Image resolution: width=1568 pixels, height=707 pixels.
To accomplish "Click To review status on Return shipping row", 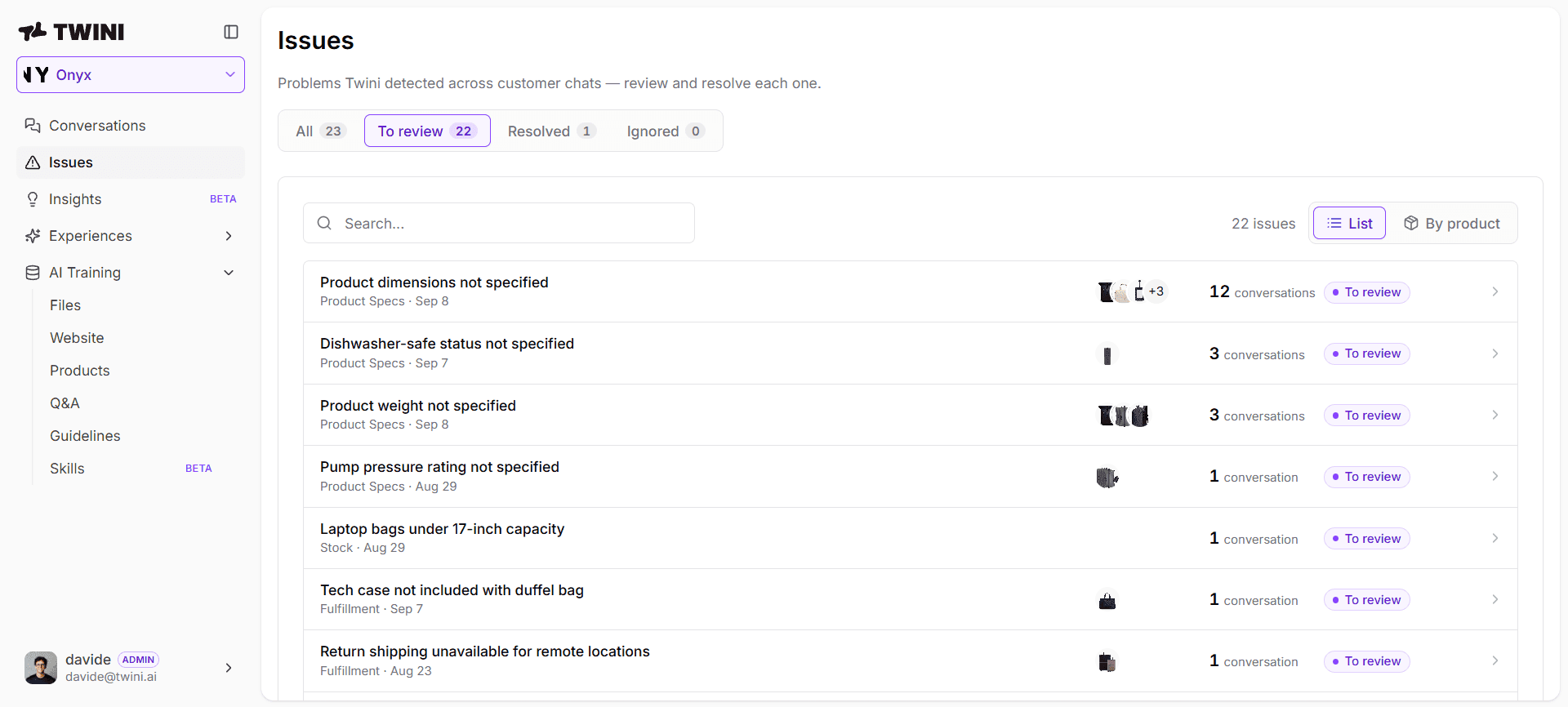I will (x=1366, y=661).
